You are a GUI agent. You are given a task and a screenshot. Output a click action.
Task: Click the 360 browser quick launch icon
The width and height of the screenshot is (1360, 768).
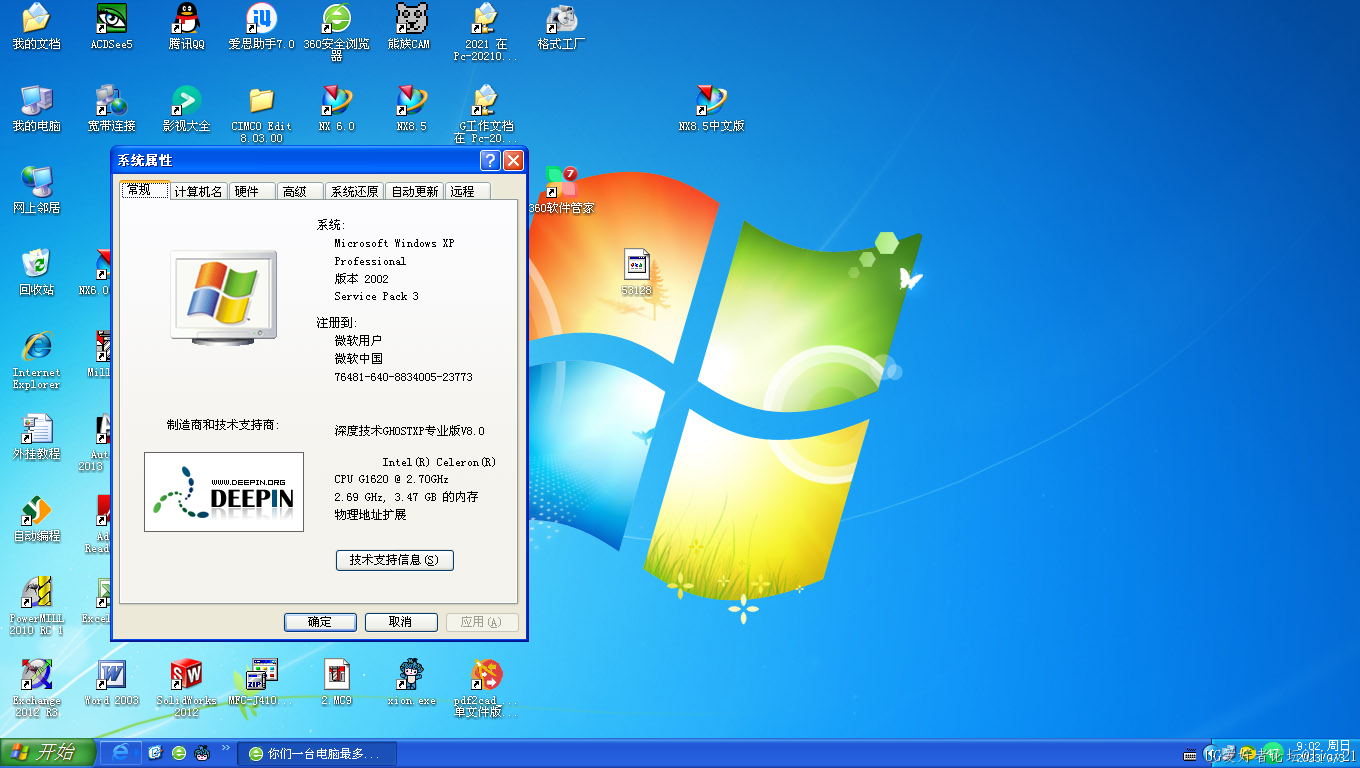point(179,753)
